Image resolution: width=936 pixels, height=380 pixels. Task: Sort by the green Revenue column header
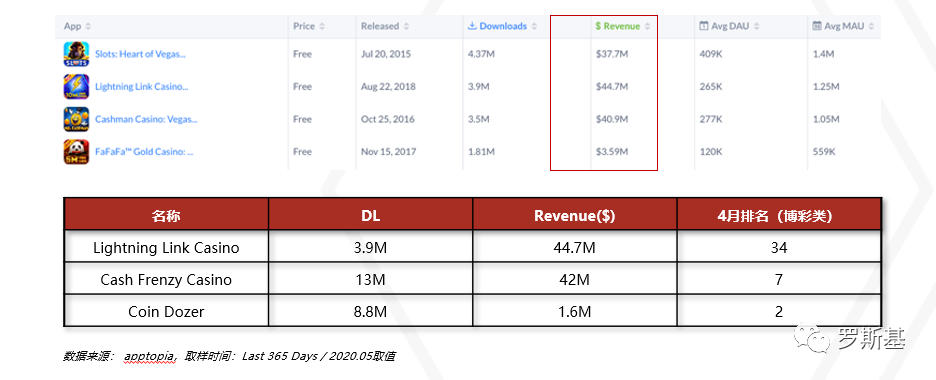click(621, 26)
